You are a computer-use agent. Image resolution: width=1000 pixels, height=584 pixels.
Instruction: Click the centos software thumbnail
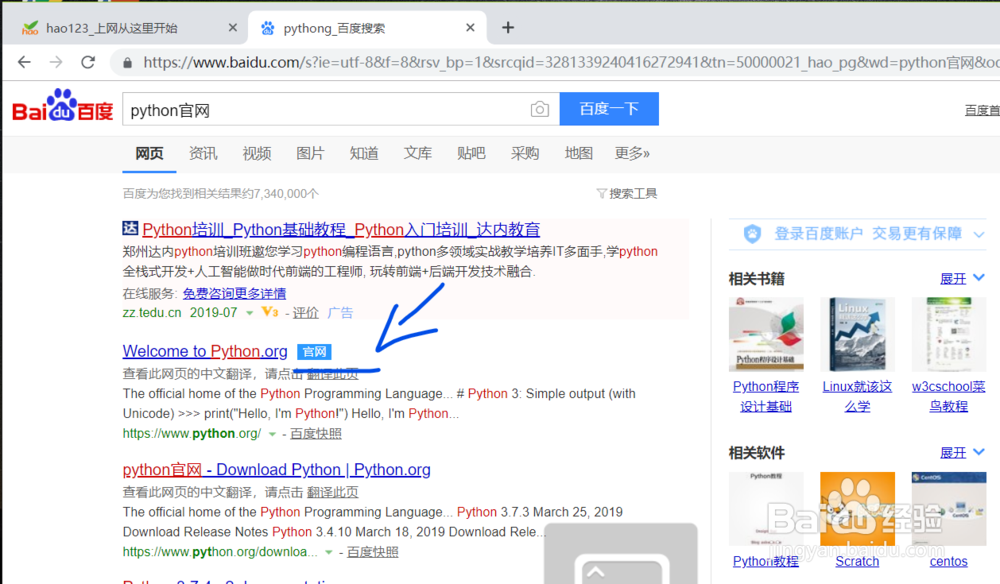948,509
